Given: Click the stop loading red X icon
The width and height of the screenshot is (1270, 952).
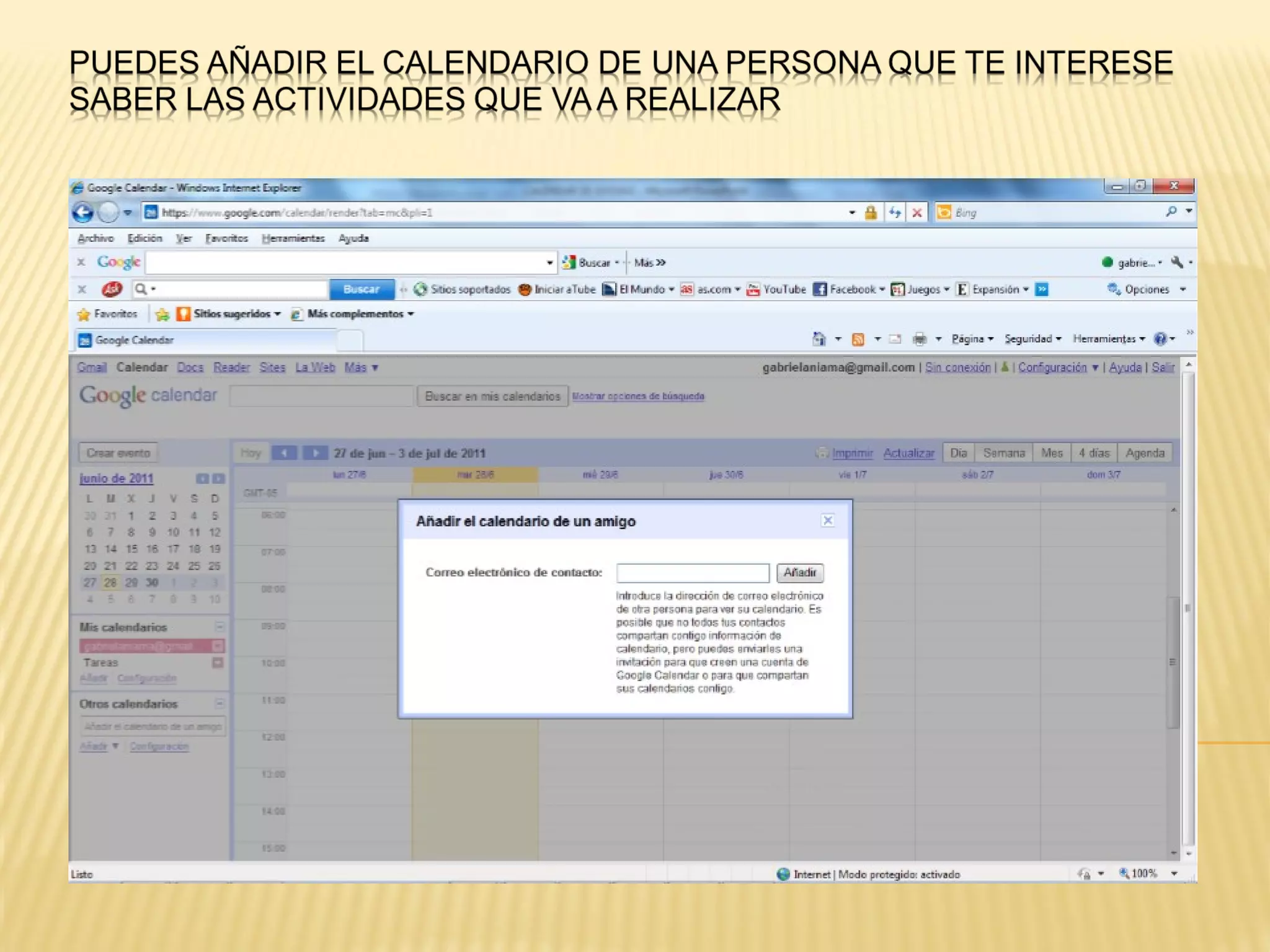Looking at the screenshot, I should pyautogui.click(x=917, y=213).
